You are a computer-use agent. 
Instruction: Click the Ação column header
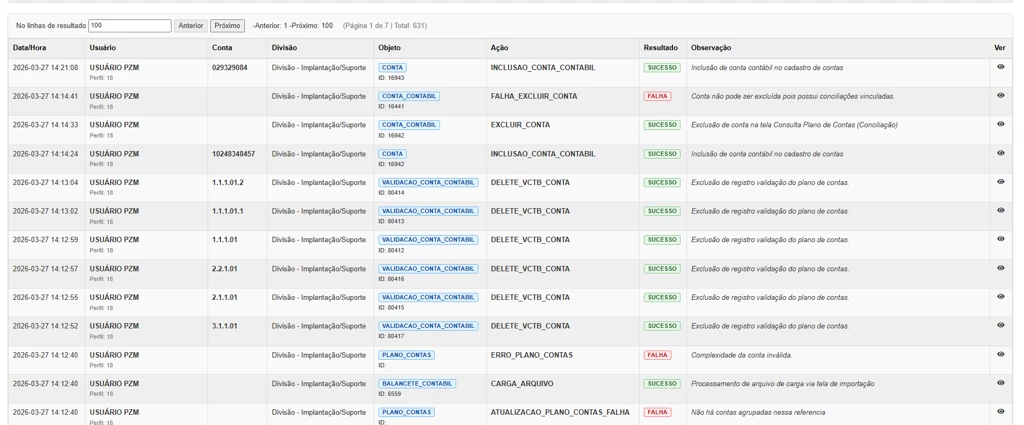click(499, 48)
